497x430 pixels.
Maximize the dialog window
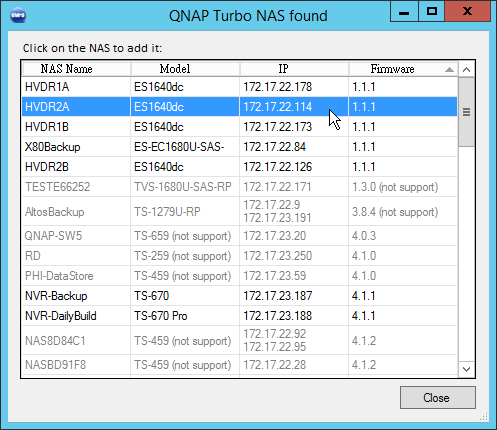pos(432,12)
